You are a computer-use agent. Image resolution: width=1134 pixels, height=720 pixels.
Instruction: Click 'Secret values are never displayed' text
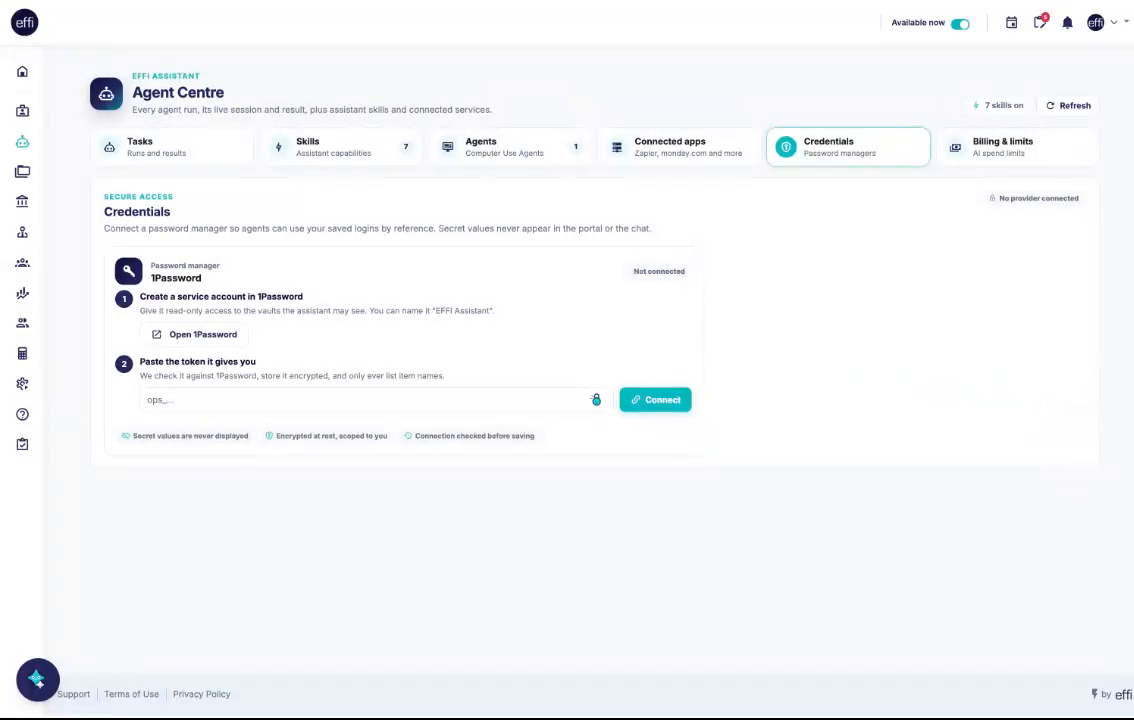click(x=190, y=436)
